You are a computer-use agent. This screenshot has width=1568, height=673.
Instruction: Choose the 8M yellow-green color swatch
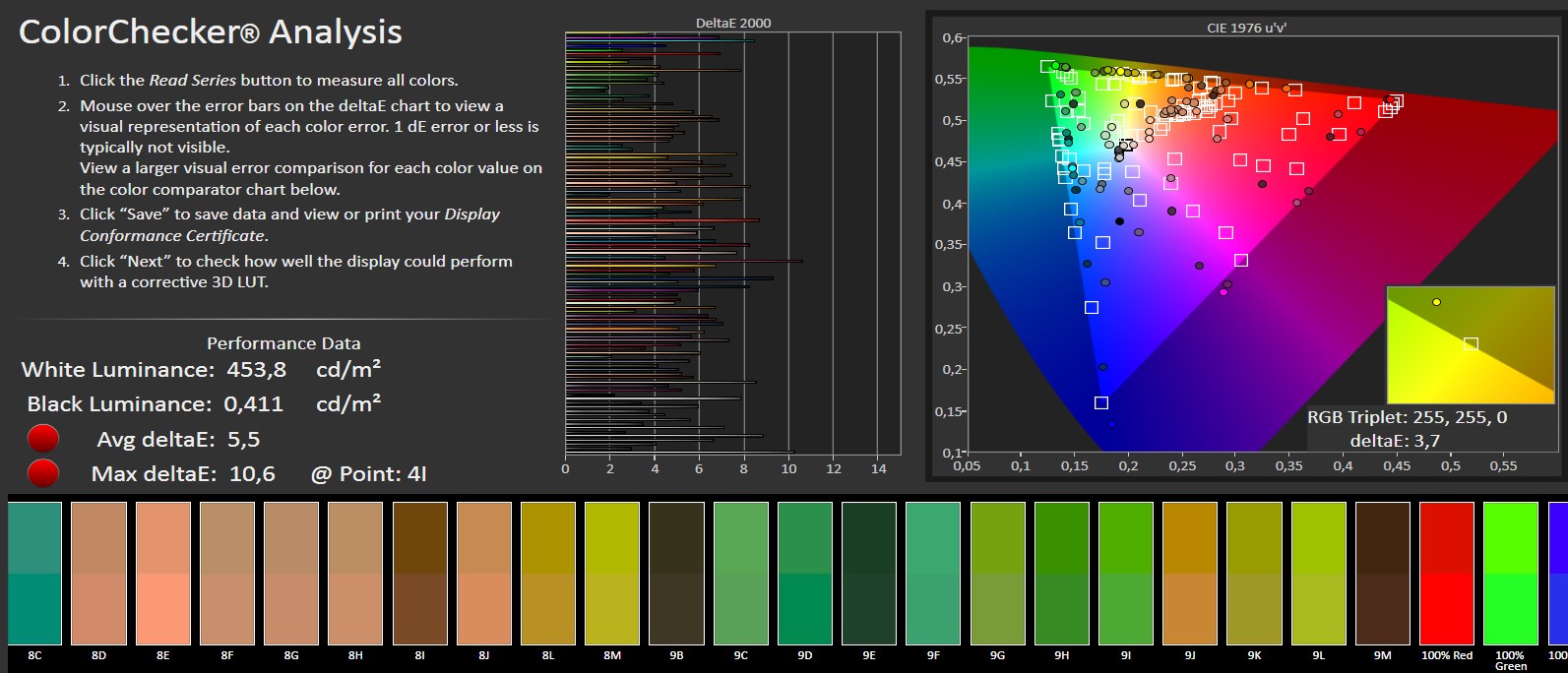[611, 574]
